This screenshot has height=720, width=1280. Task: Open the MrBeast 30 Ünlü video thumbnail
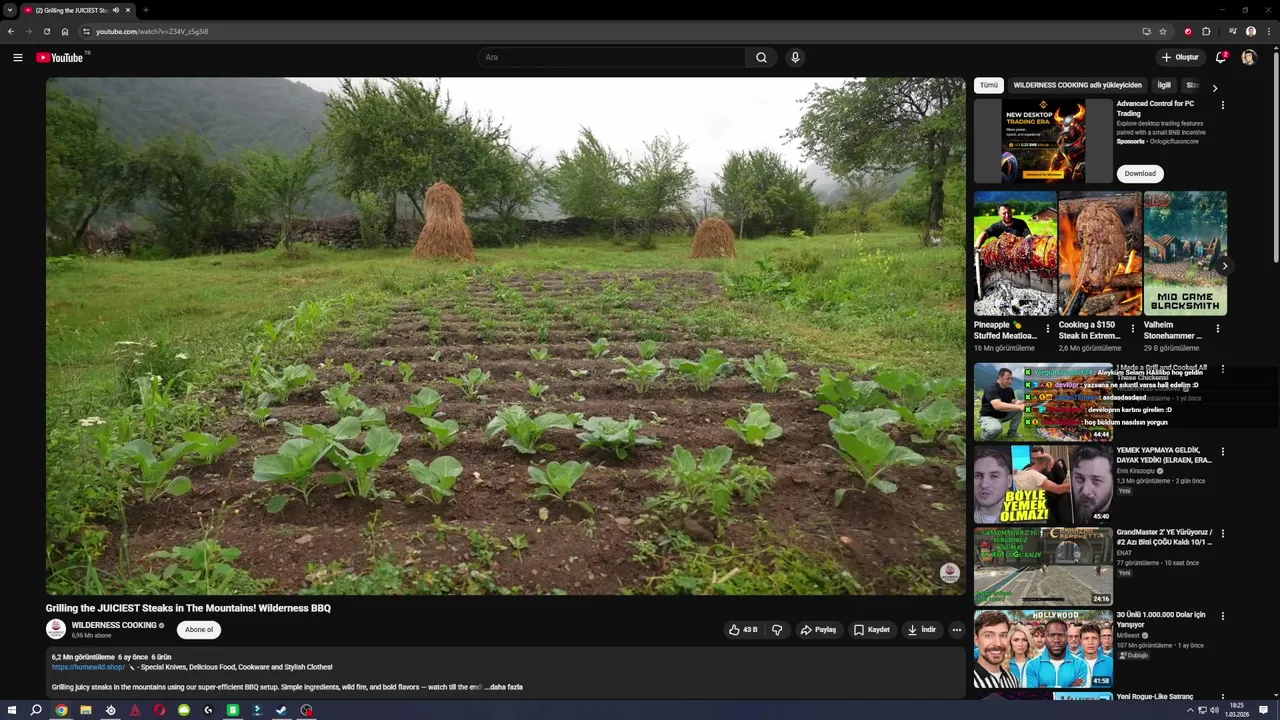1043,648
